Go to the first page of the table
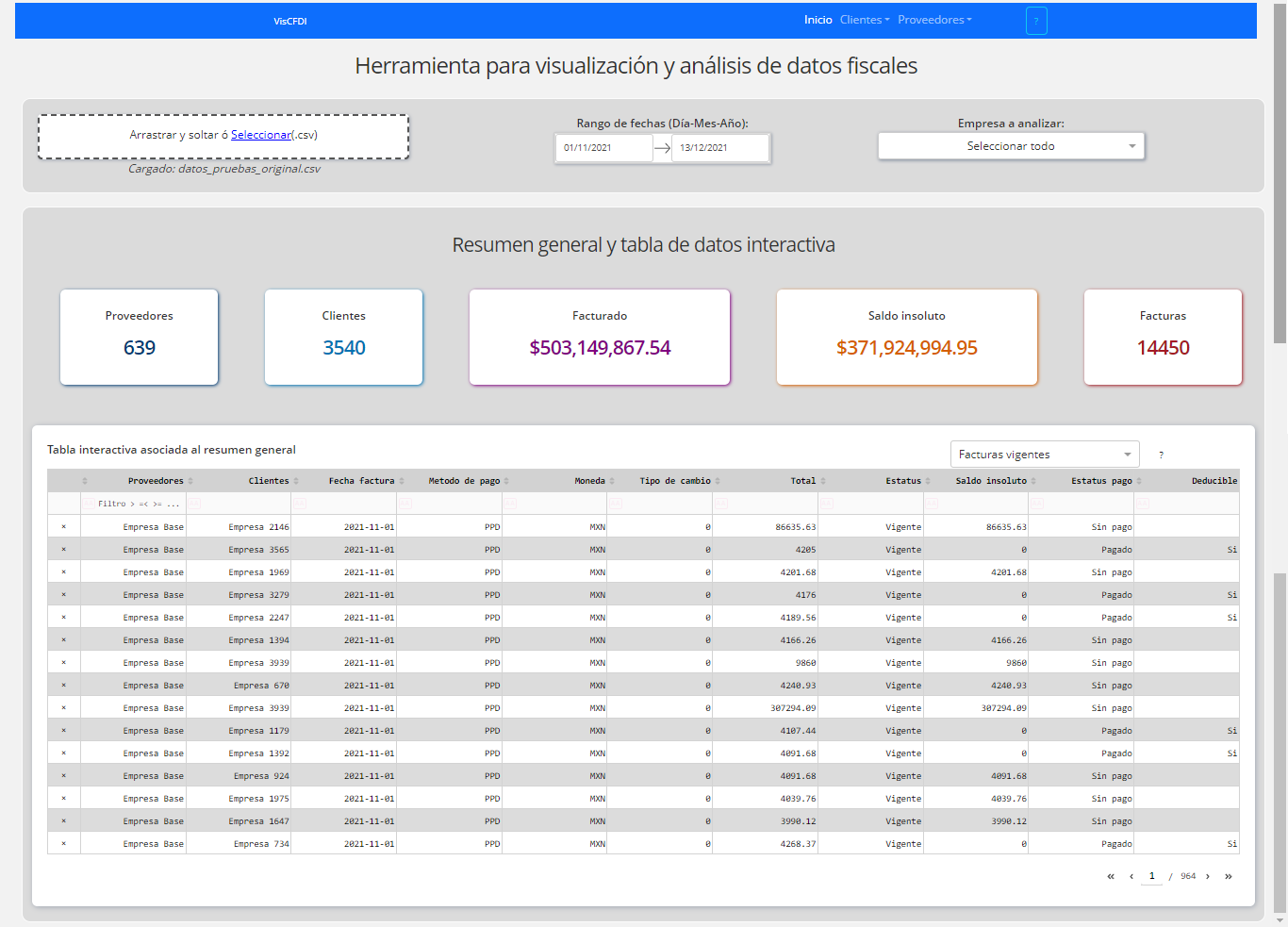This screenshot has width=1288, height=927. coord(1111,876)
